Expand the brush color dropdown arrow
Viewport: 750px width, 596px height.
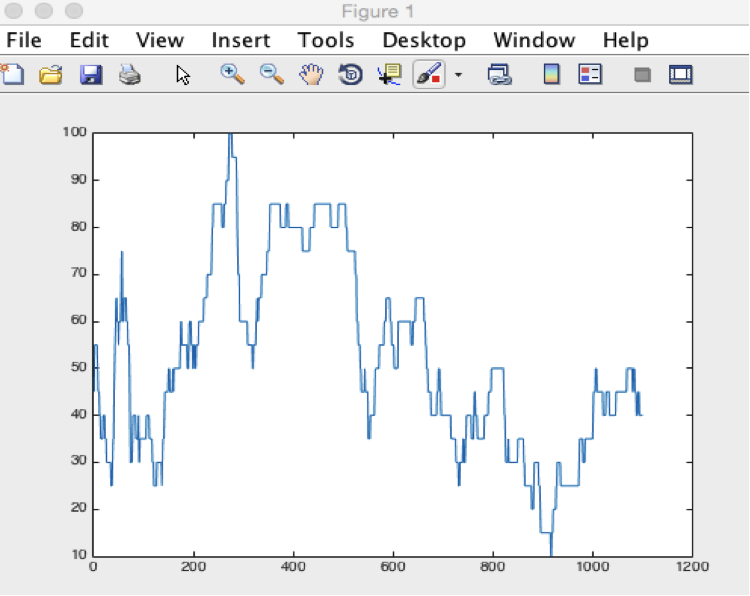click(x=459, y=75)
